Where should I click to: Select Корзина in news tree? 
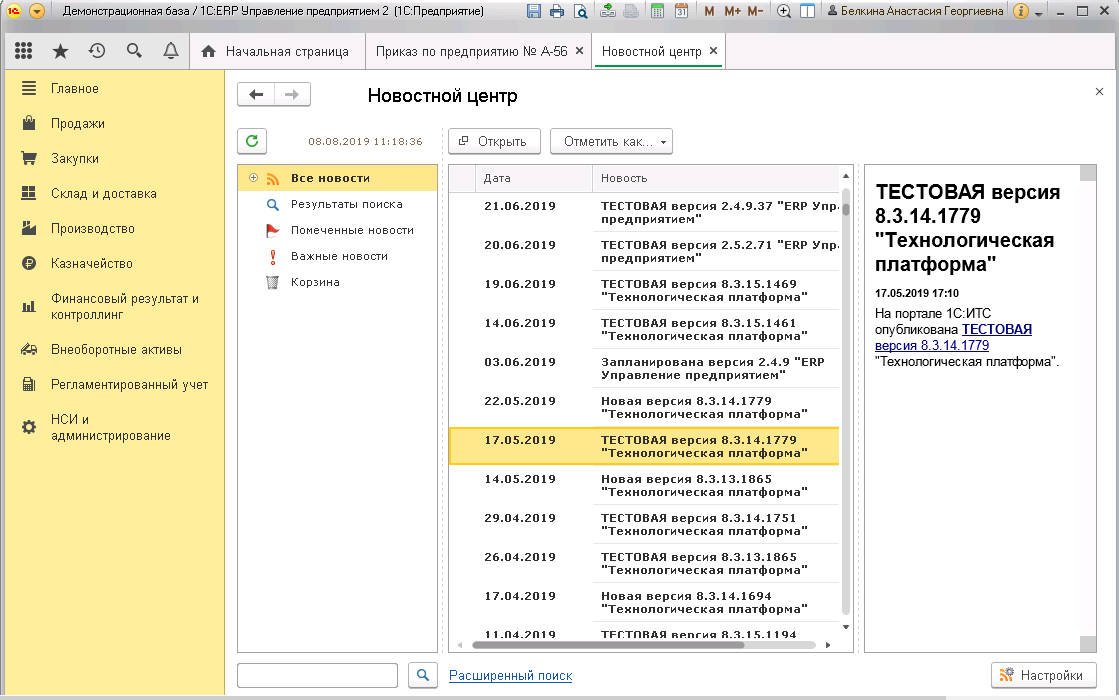315,282
